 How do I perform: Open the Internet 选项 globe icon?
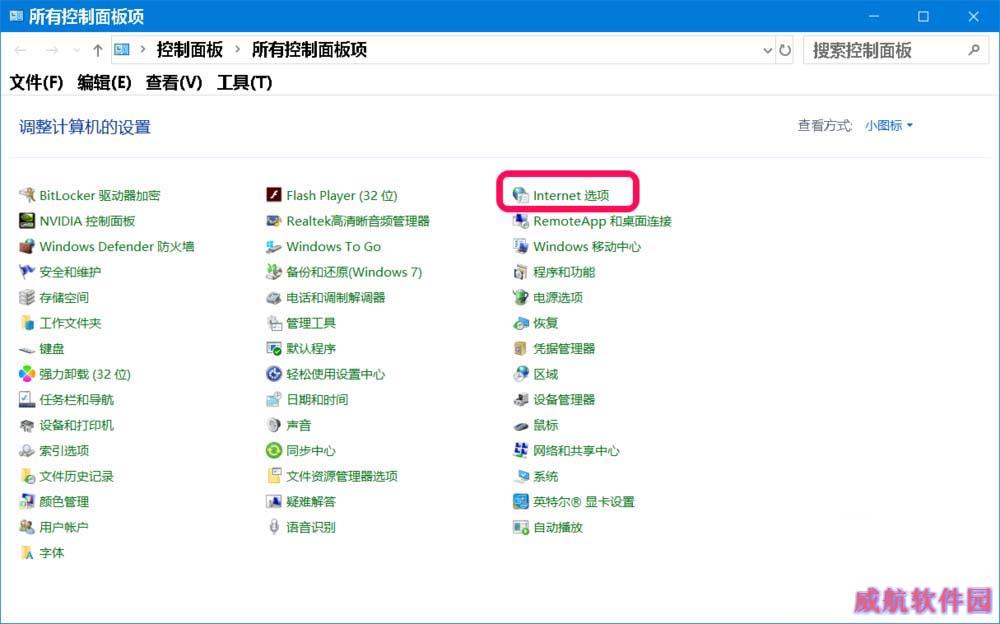point(520,195)
